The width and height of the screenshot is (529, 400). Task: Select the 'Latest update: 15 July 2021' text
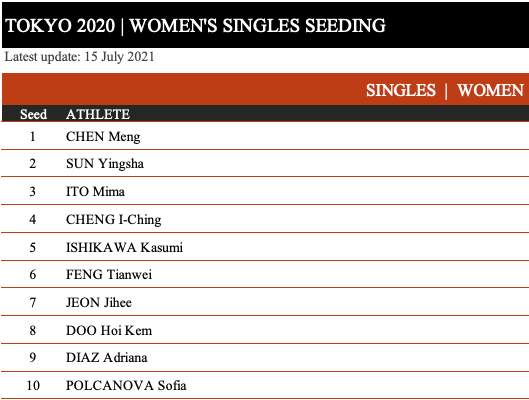79,57
